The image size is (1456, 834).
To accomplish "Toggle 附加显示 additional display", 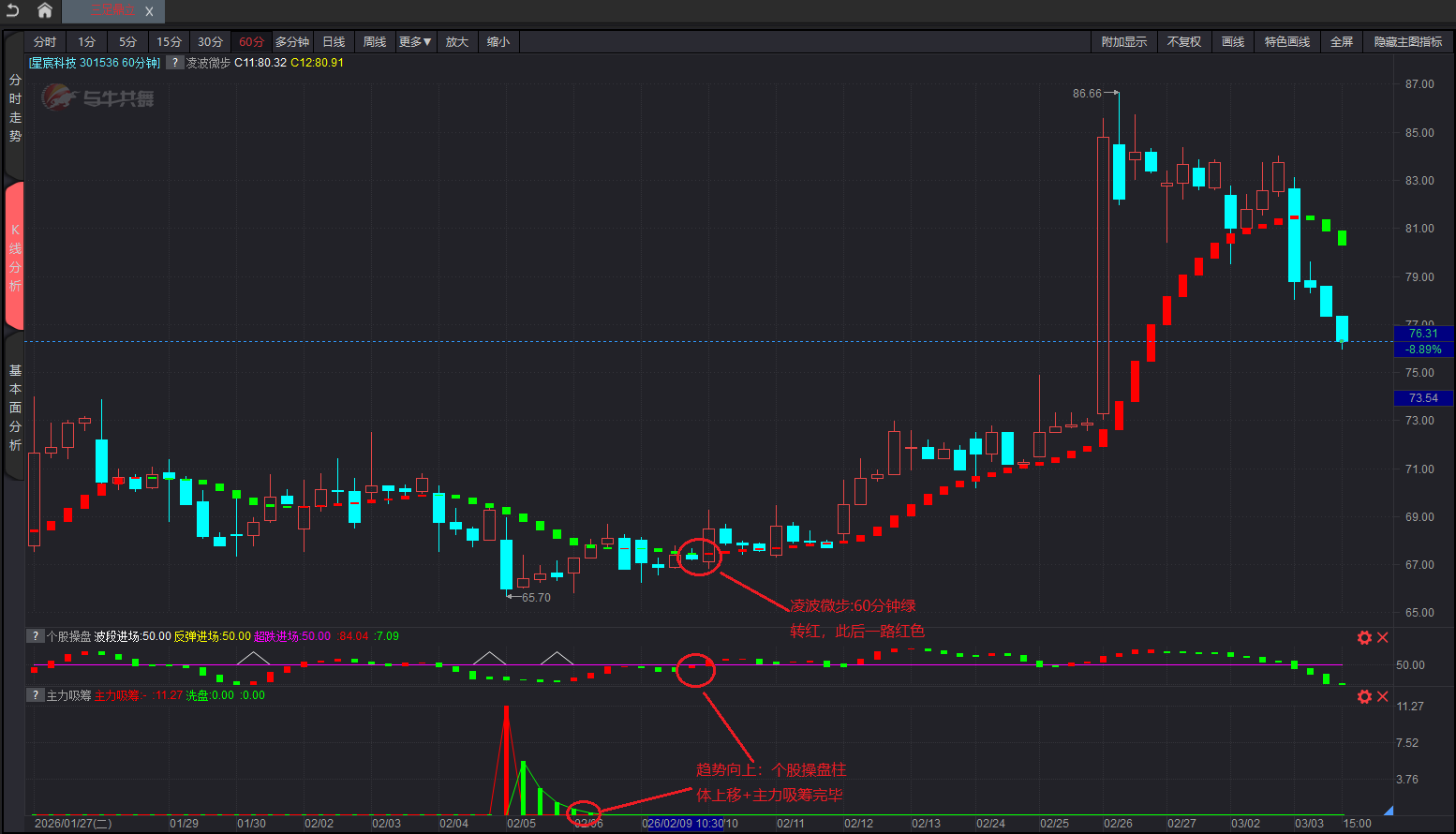I will (x=1123, y=42).
